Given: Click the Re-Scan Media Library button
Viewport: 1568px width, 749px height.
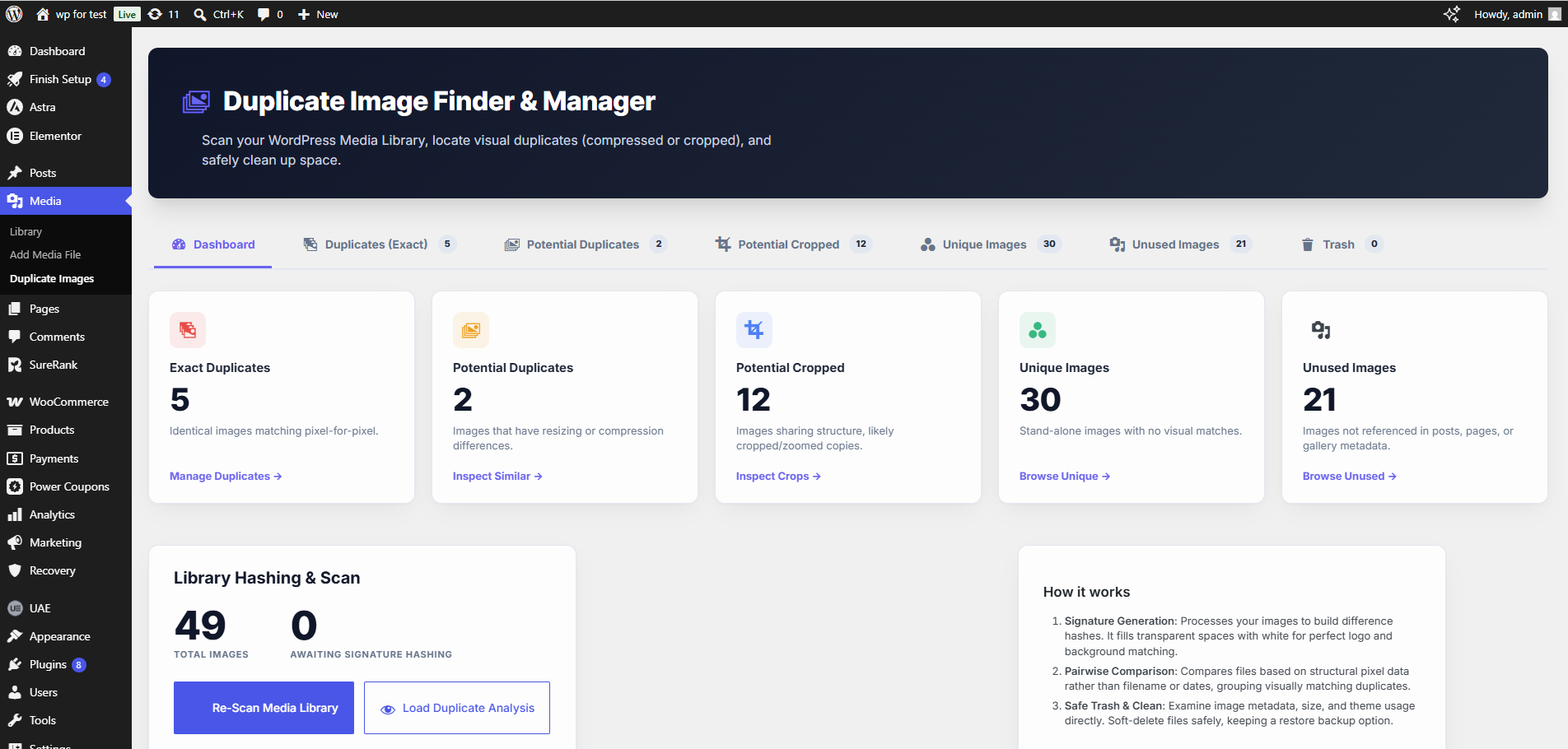Looking at the screenshot, I should tap(264, 708).
